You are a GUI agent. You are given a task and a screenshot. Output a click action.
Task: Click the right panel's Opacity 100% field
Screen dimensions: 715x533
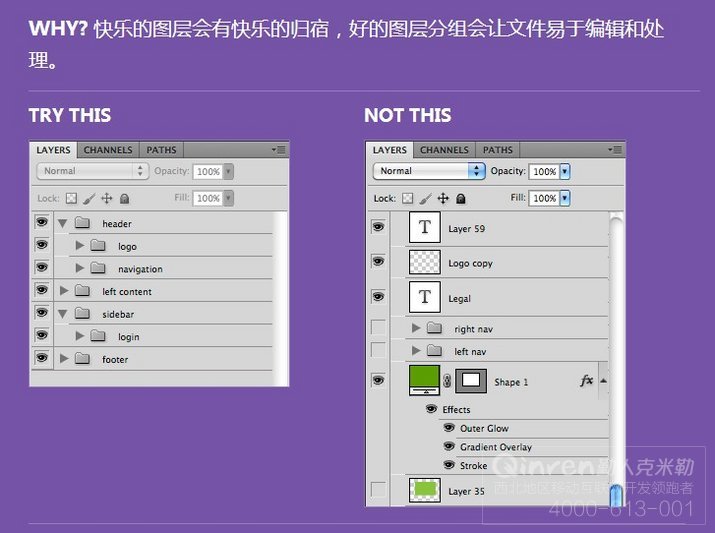coord(544,171)
